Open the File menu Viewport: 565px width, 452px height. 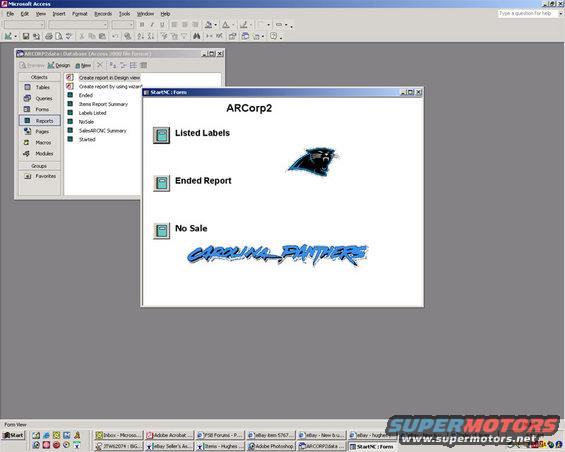click(x=10, y=14)
